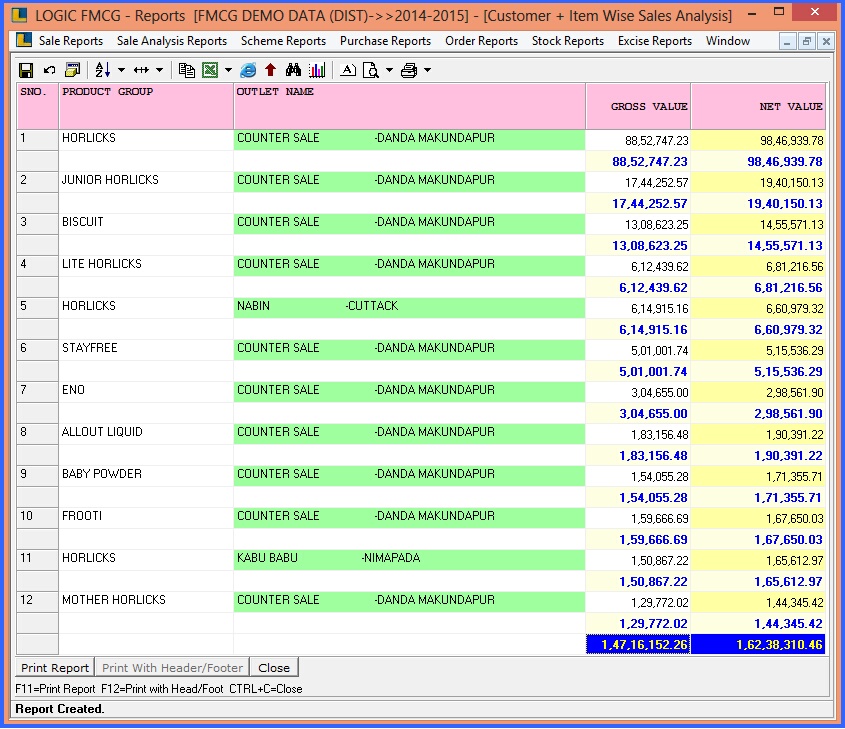
Task: Restore the inner report child window
Action: [807, 41]
